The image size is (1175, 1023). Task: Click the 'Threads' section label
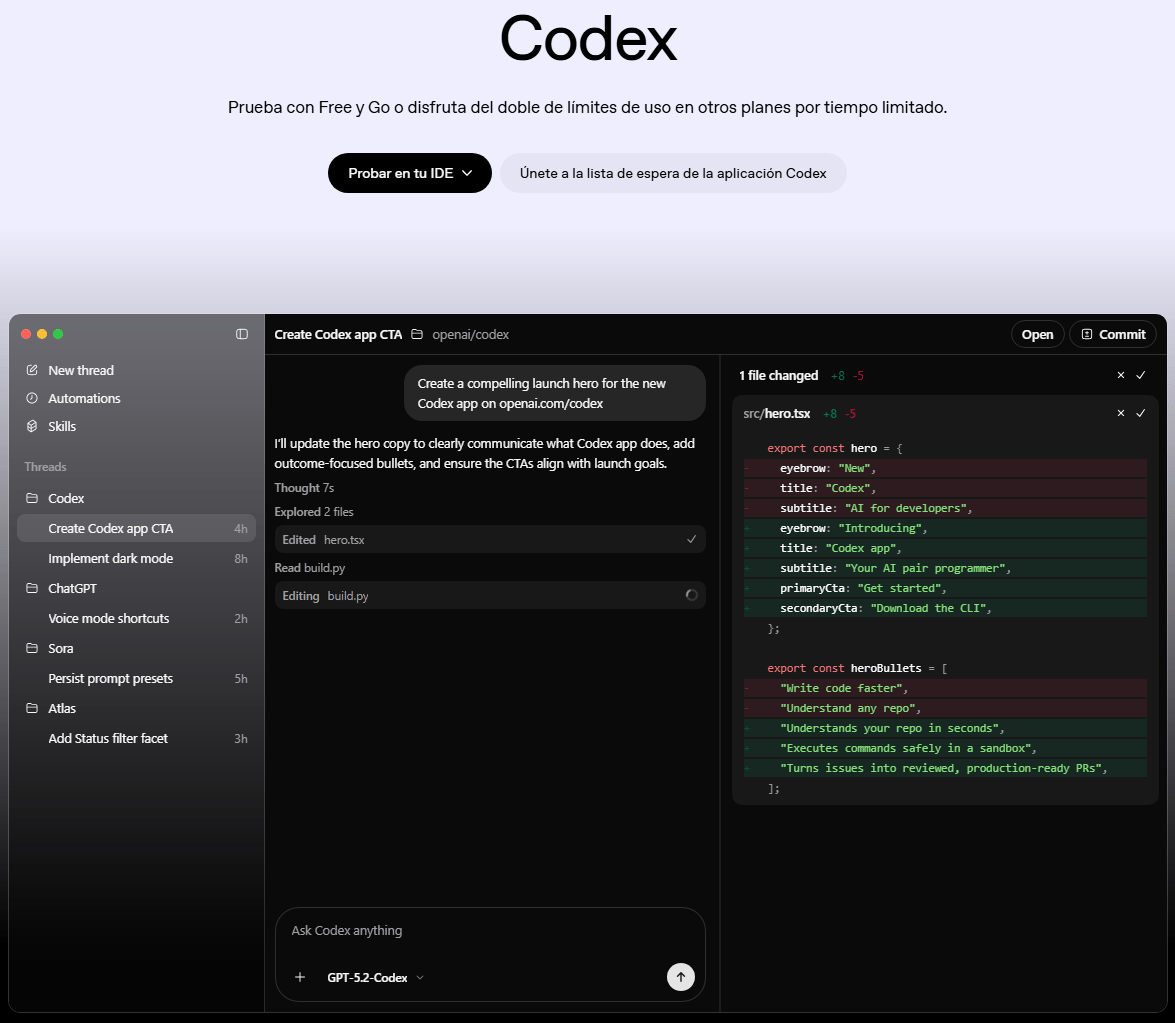(x=45, y=467)
